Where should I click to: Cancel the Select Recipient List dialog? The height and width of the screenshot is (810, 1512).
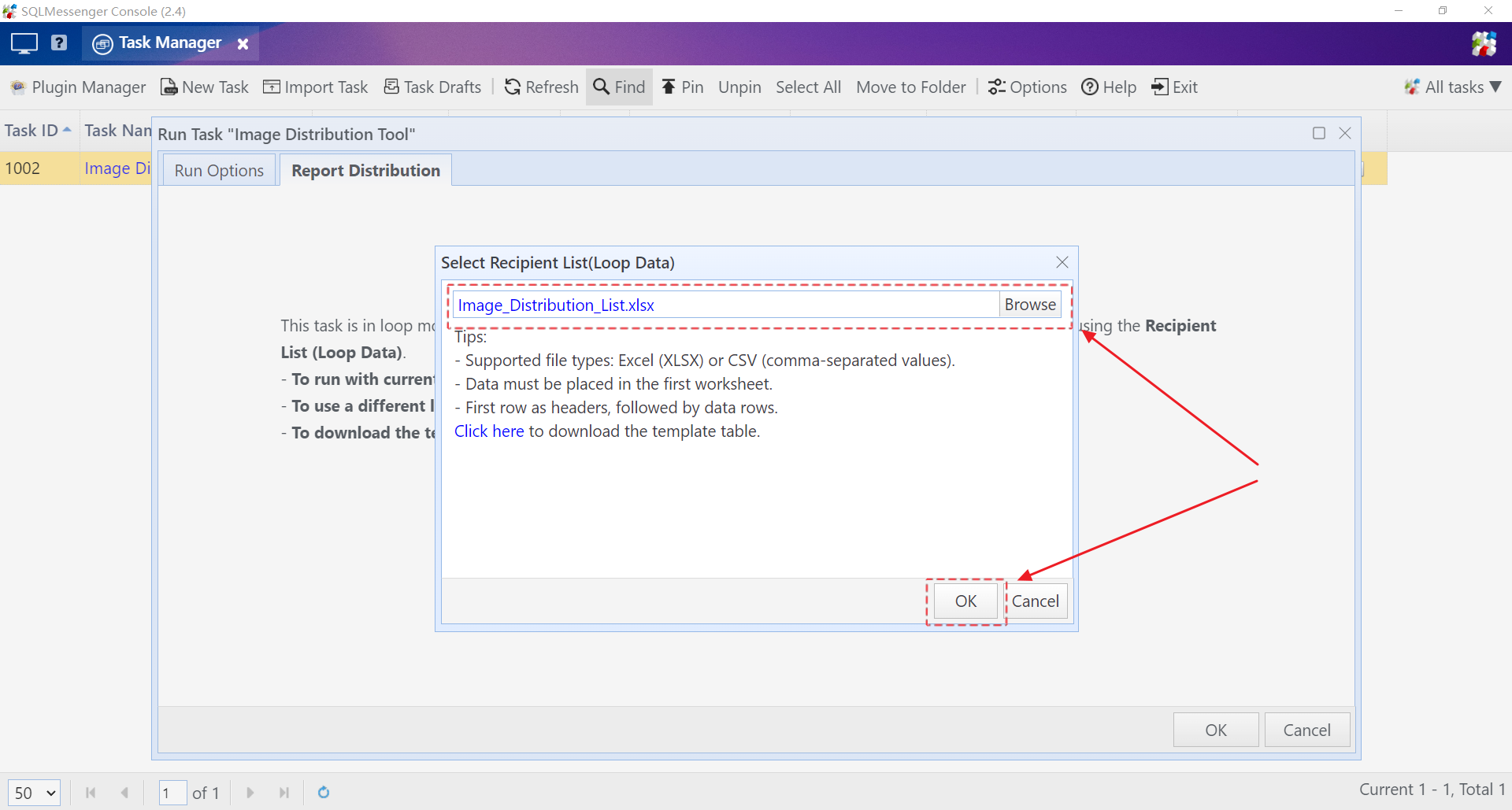click(1036, 601)
